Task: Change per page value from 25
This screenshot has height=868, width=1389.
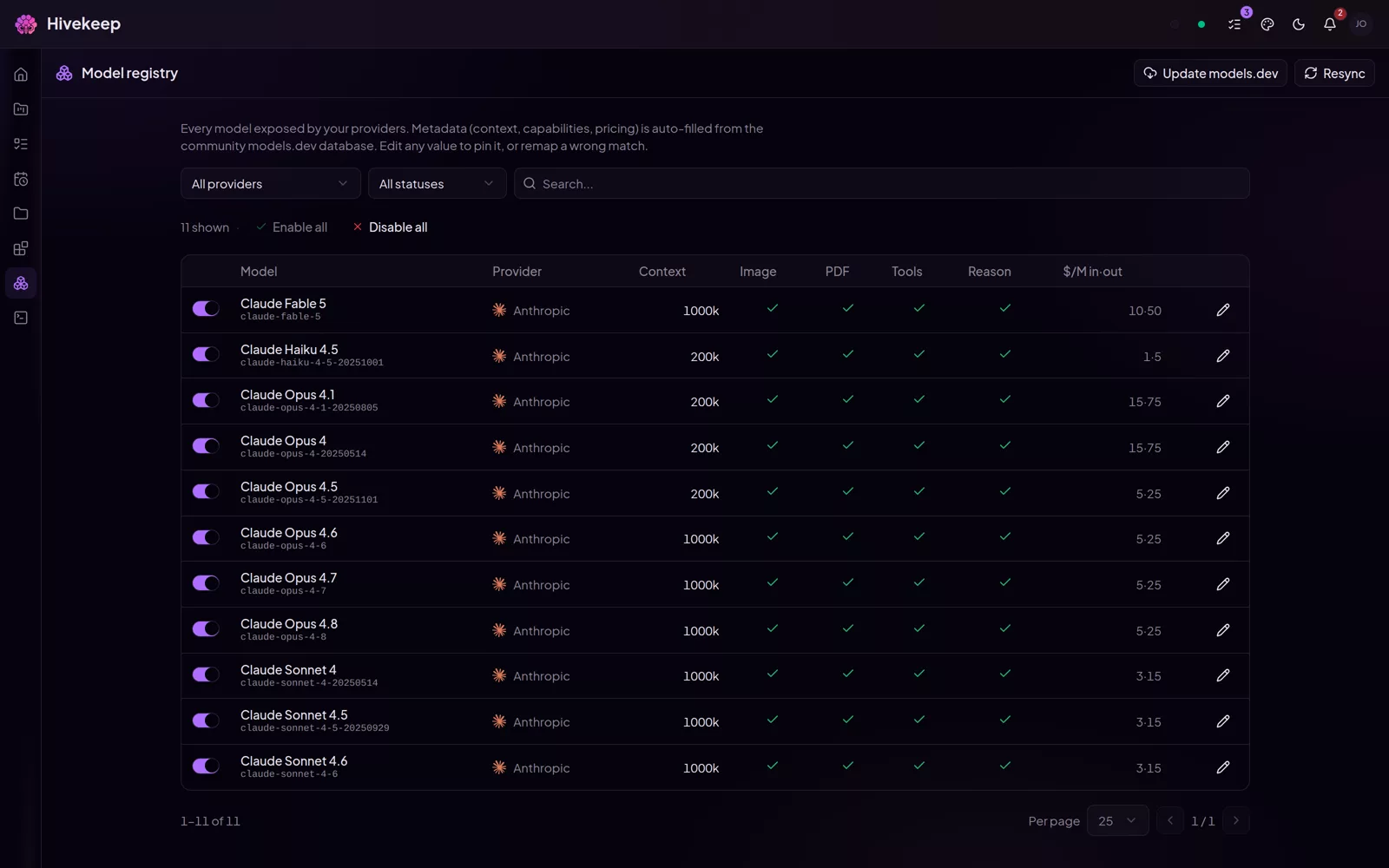Action: [x=1117, y=820]
